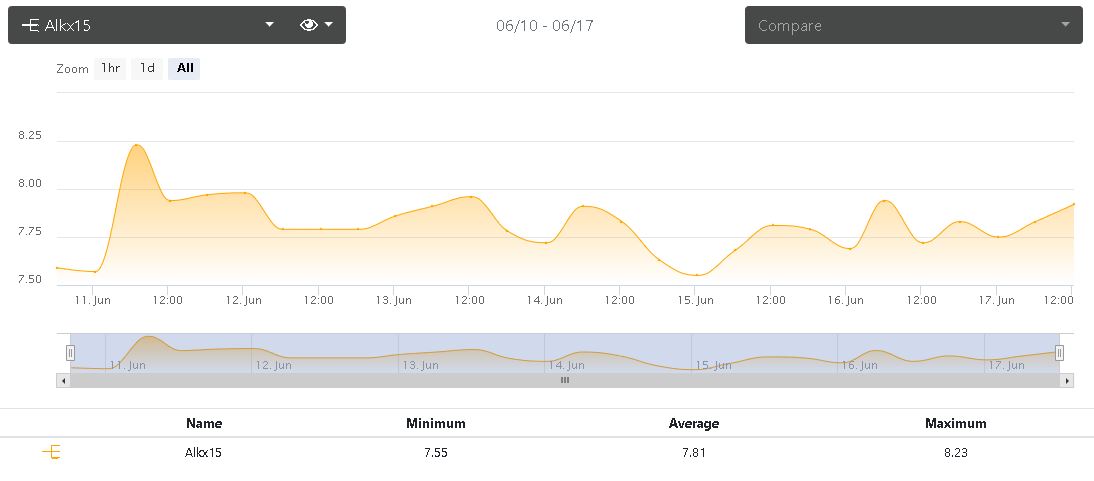Viewport: 1094px width, 481px height.
Task: Click the Average column header
Action: 694,423
